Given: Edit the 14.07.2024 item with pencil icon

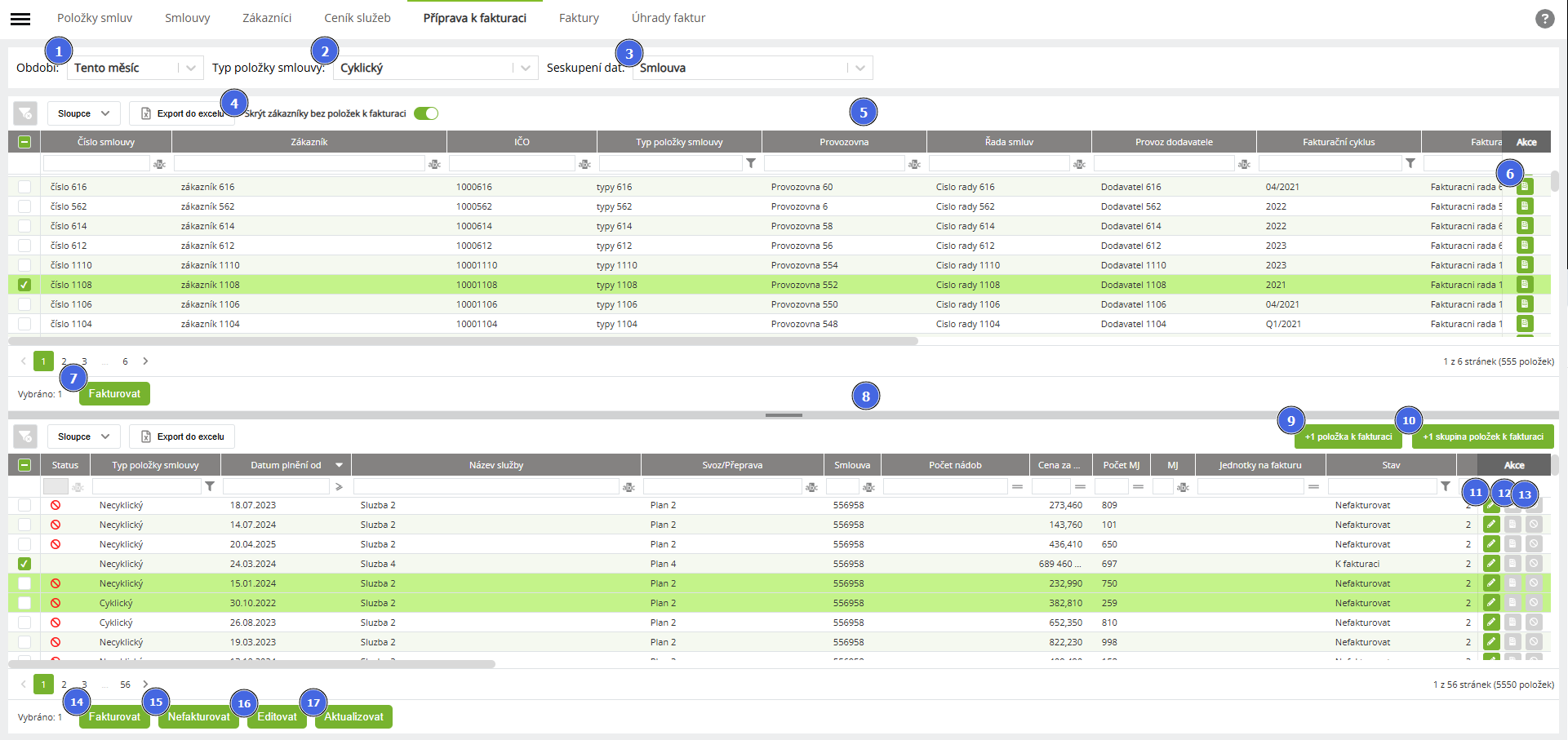Looking at the screenshot, I should 1491,525.
